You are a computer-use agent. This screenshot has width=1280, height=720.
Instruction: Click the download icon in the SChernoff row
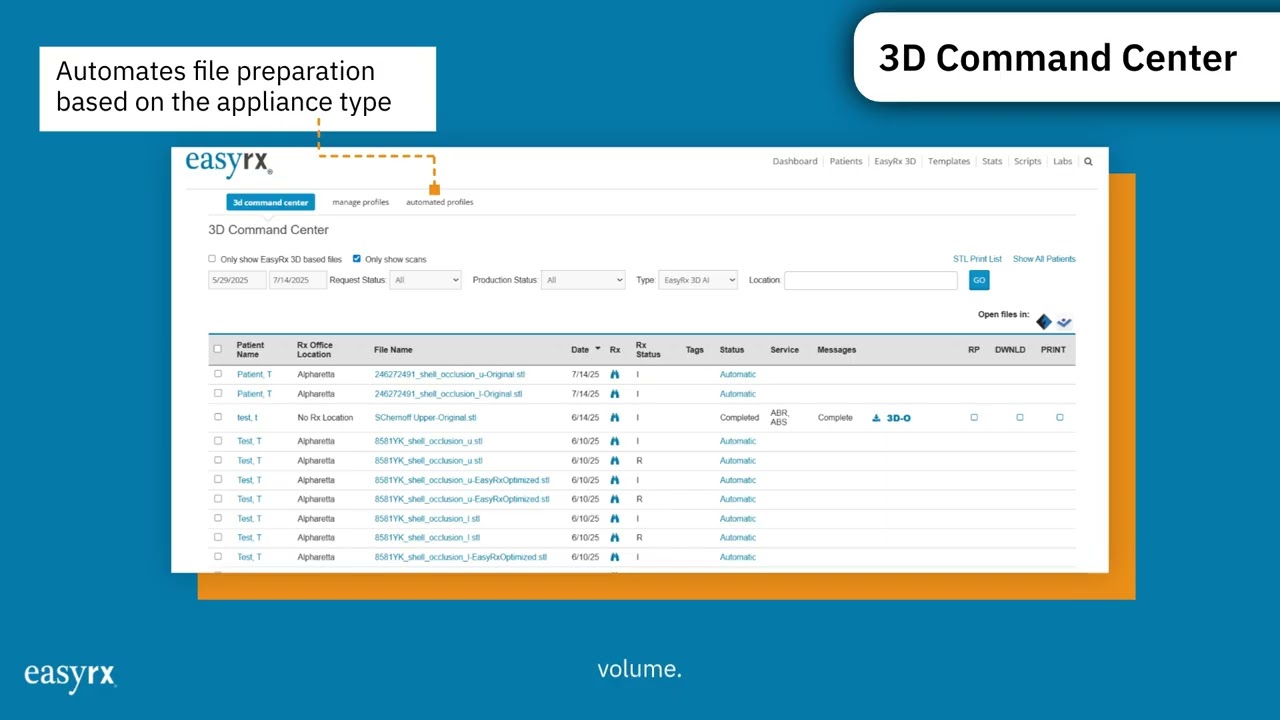point(876,418)
